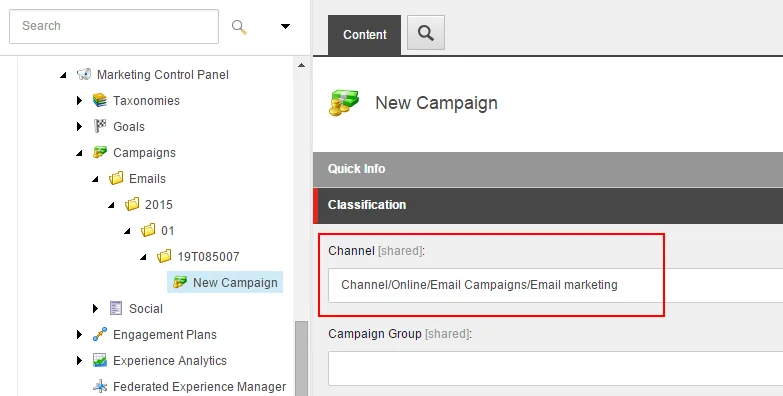The height and width of the screenshot is (396, 783).
Task: Focus the Search input field
Action: [114, 26]
